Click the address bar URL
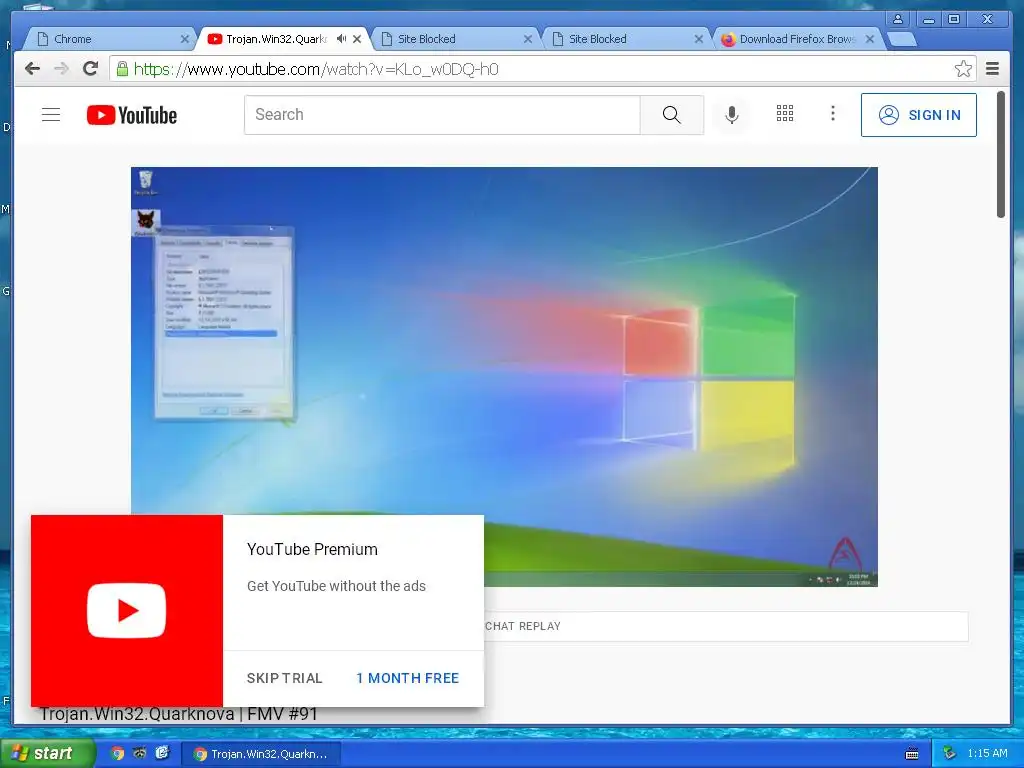 coord(316,69)
